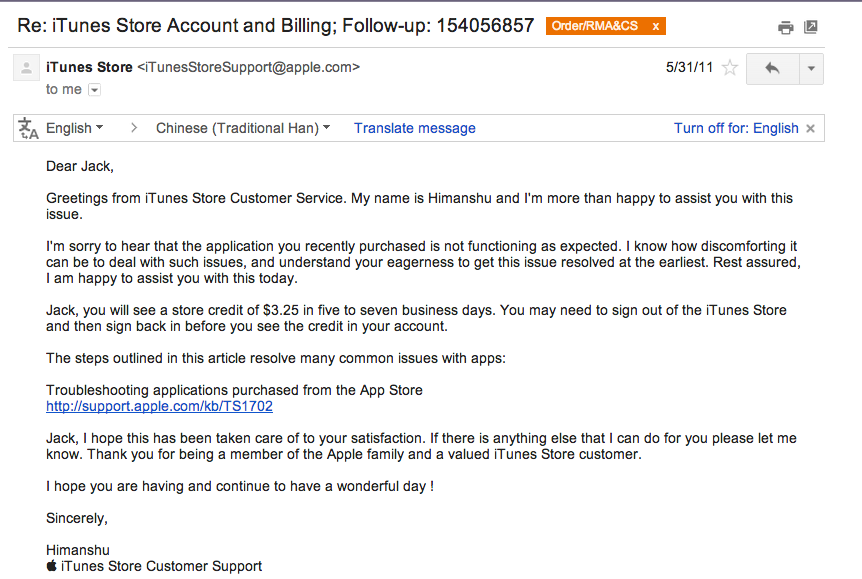The image size is (862, 579).
Task: Open more reply options dropdown arrow
Action: coord(811,69)
